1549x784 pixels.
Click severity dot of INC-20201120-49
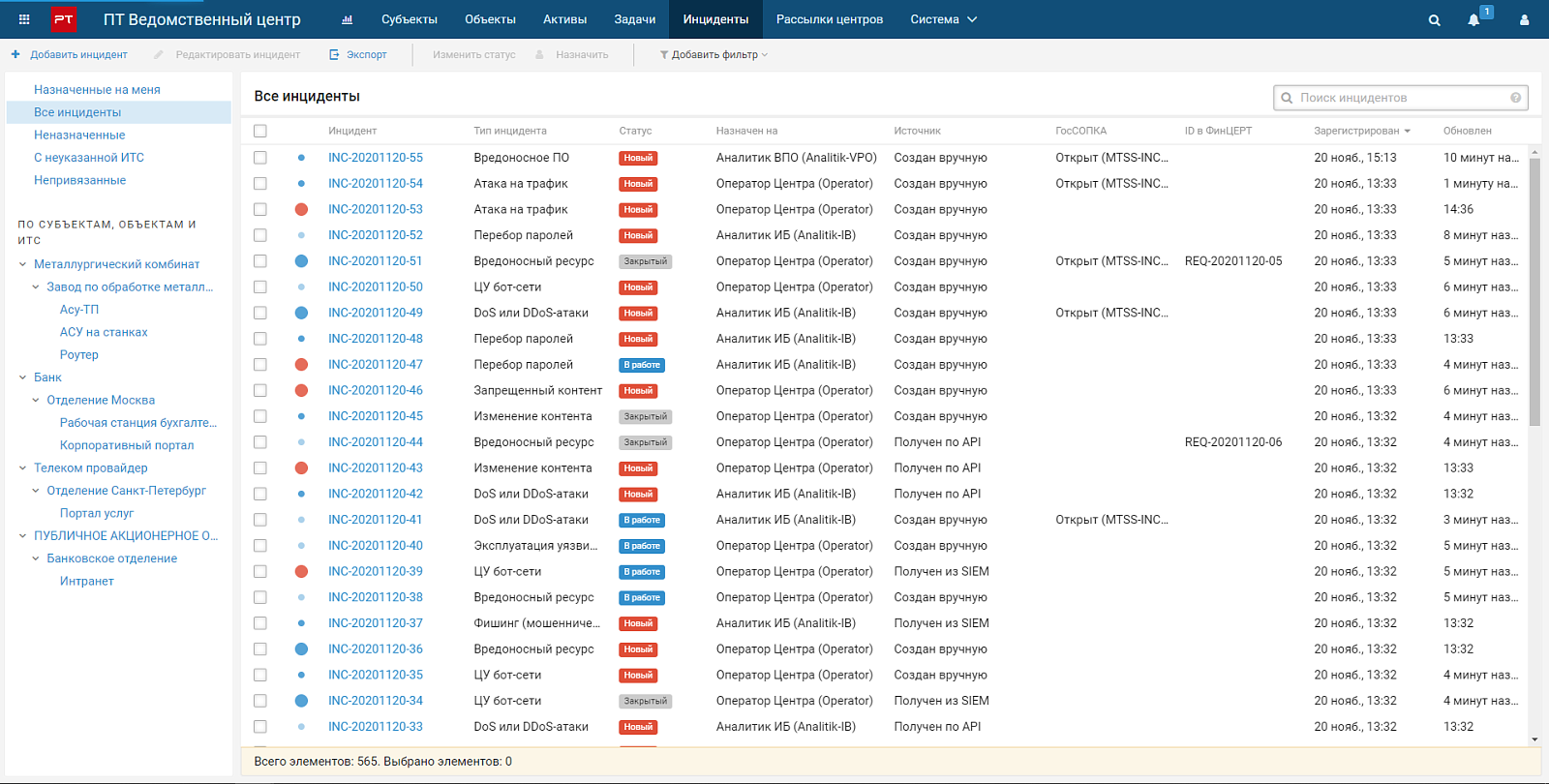pyautogui.click(x=301, y=313)
